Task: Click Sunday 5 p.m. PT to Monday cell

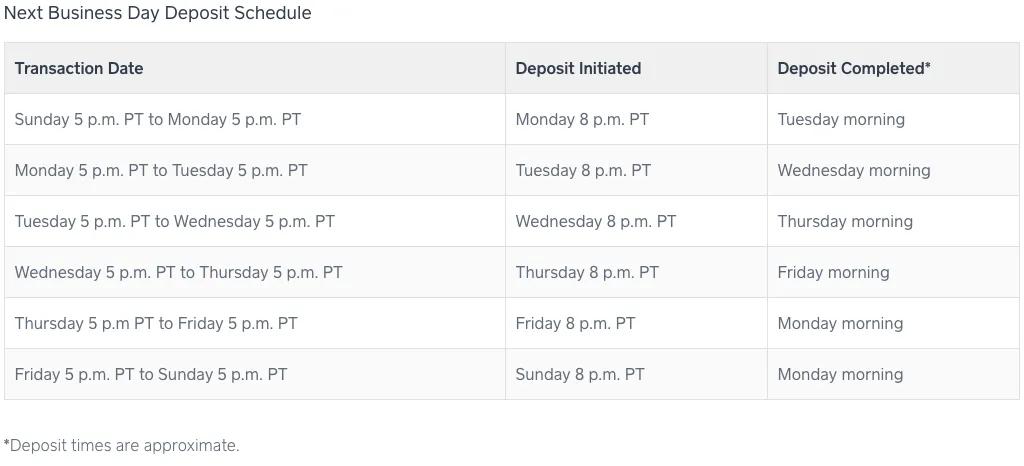Action: point(255,119)
